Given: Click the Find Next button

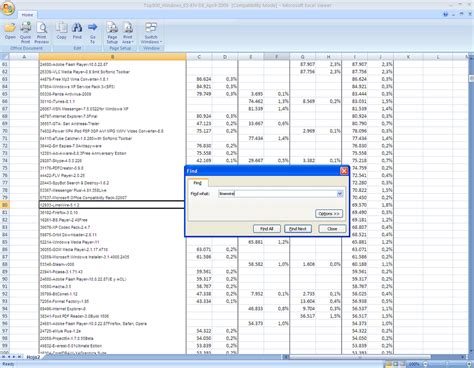Looking at the screenshot, I should point(298,229).
